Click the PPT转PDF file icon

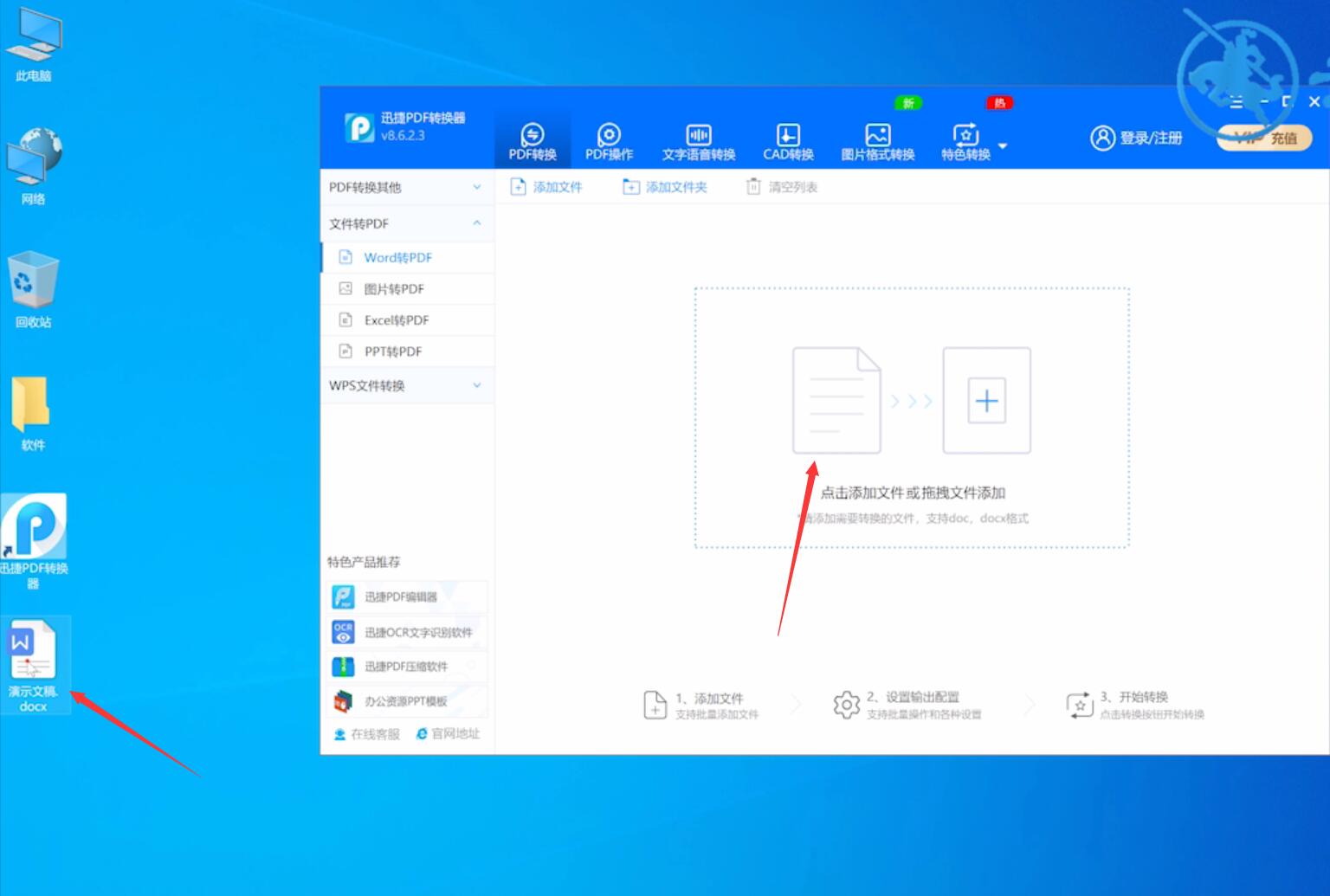[x=345, y=351]
